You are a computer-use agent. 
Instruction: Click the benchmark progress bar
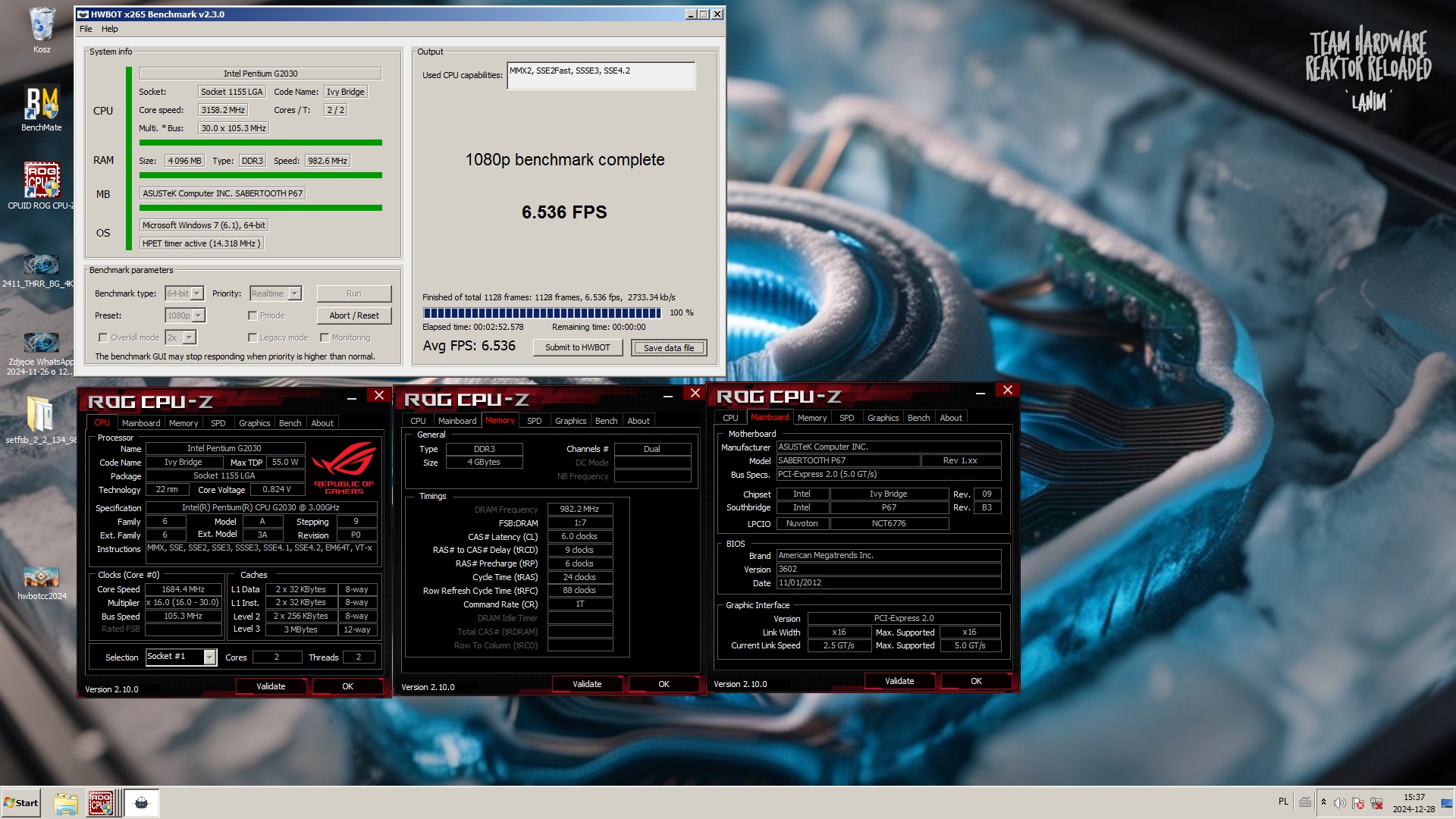tap(541, 312)
